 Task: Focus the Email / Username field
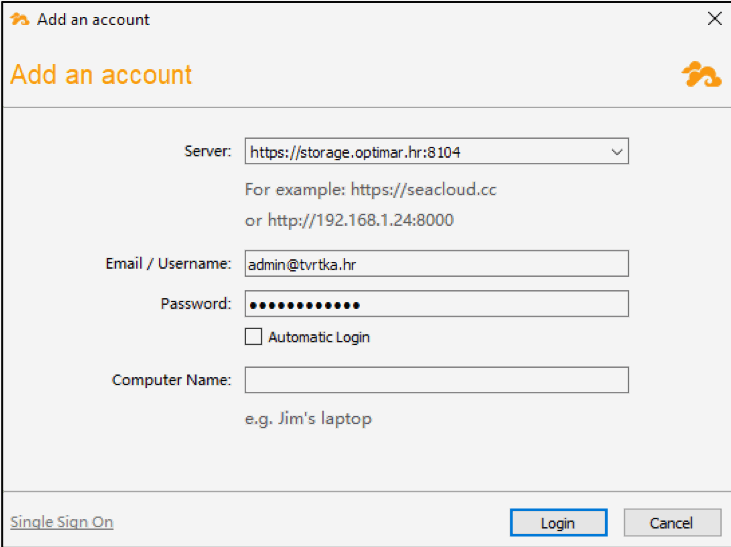(x=436, y=264)
